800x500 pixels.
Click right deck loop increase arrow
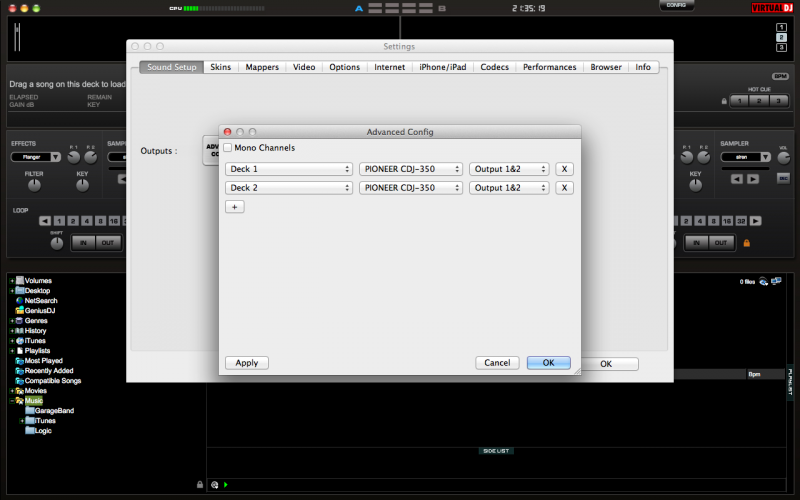tap(756, 221)
